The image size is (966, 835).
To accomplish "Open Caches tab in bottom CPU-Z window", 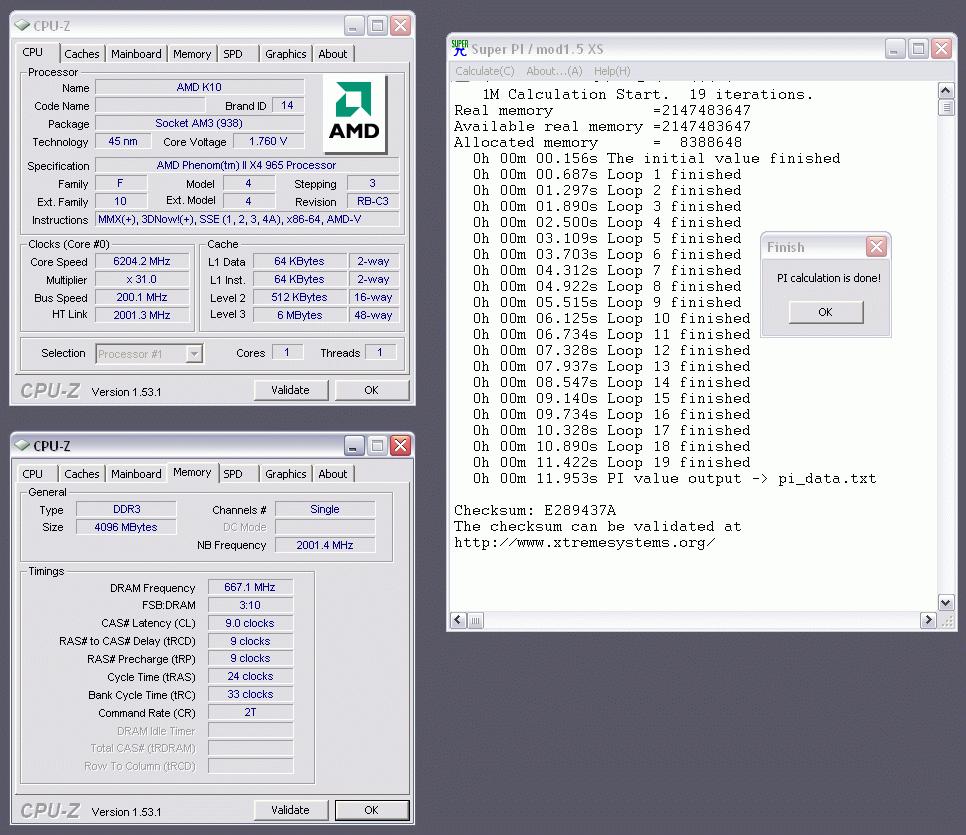I will 81,474.
